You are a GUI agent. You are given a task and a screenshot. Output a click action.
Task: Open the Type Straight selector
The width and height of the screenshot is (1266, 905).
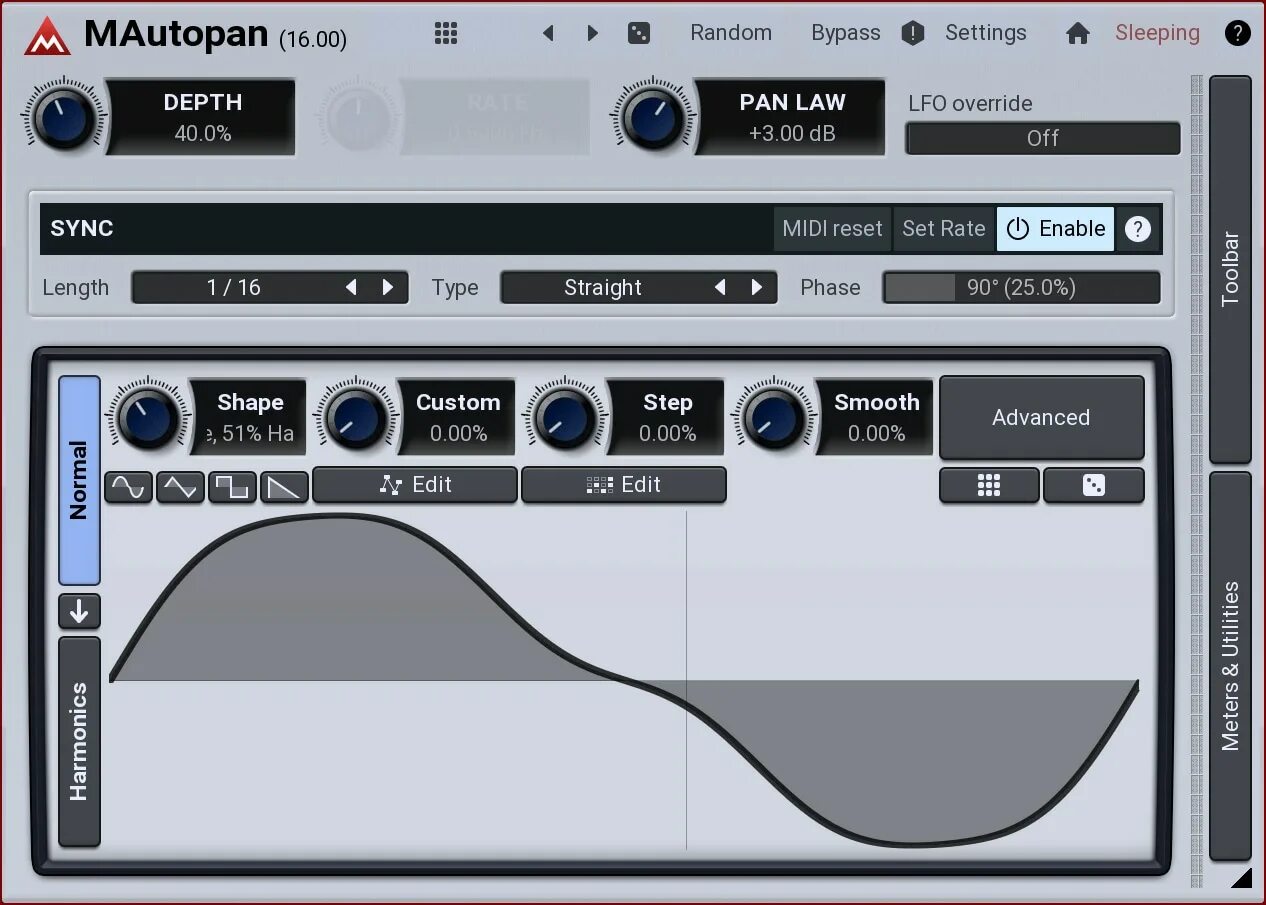click(x=639, y=287)
